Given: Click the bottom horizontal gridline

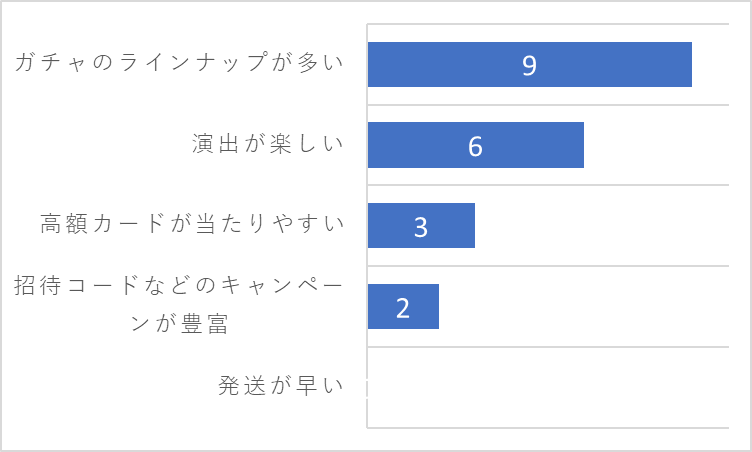Looking at the screenshot, I should [x=548, y=428].
